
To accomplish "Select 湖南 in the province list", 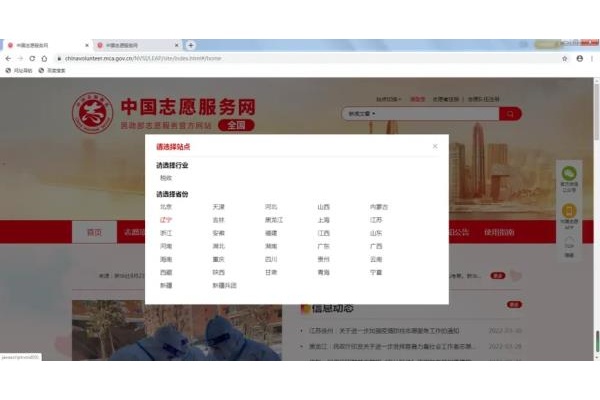I will [x=271, y=246].
